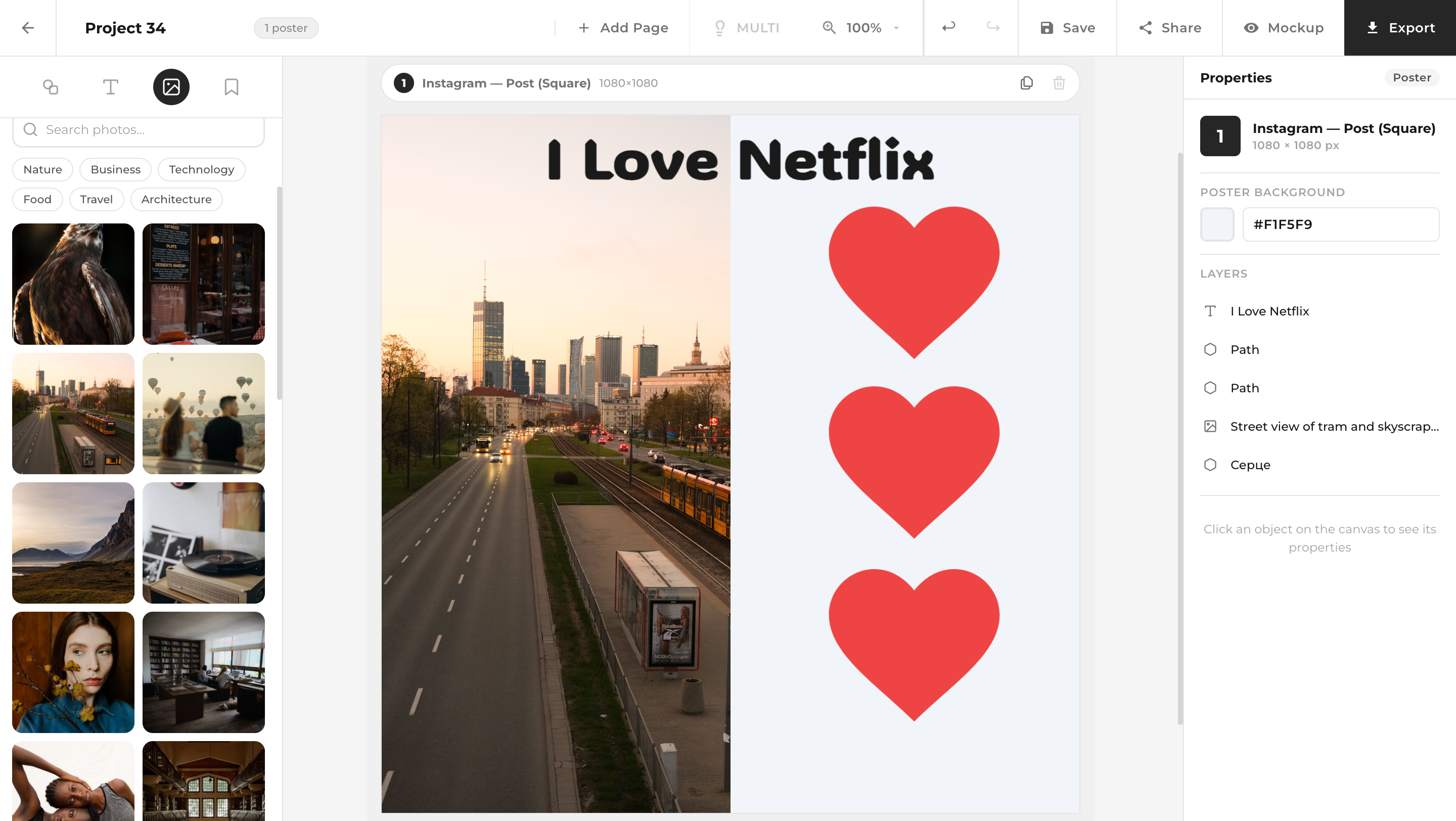Open the shapes elements tab

(x=51, y=87)
